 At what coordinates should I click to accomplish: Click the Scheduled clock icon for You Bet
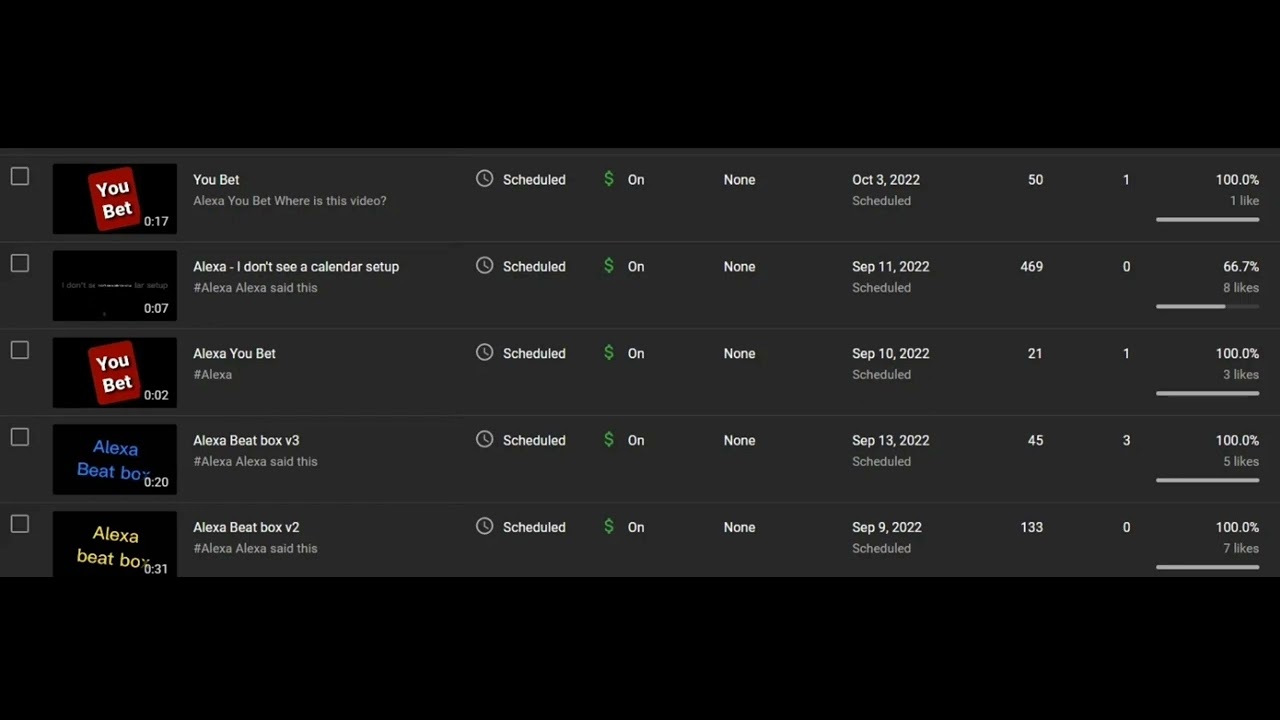tap(485, 179)
